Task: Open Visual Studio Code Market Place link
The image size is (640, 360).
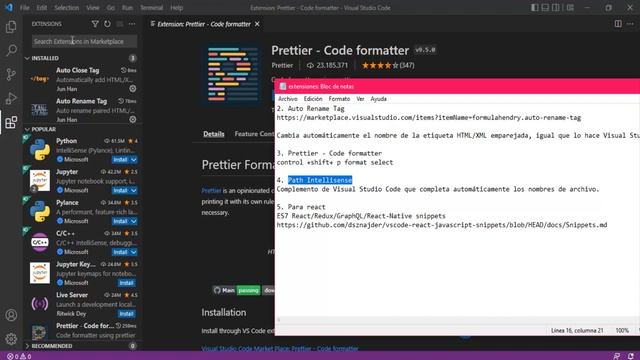Action: 280,349
